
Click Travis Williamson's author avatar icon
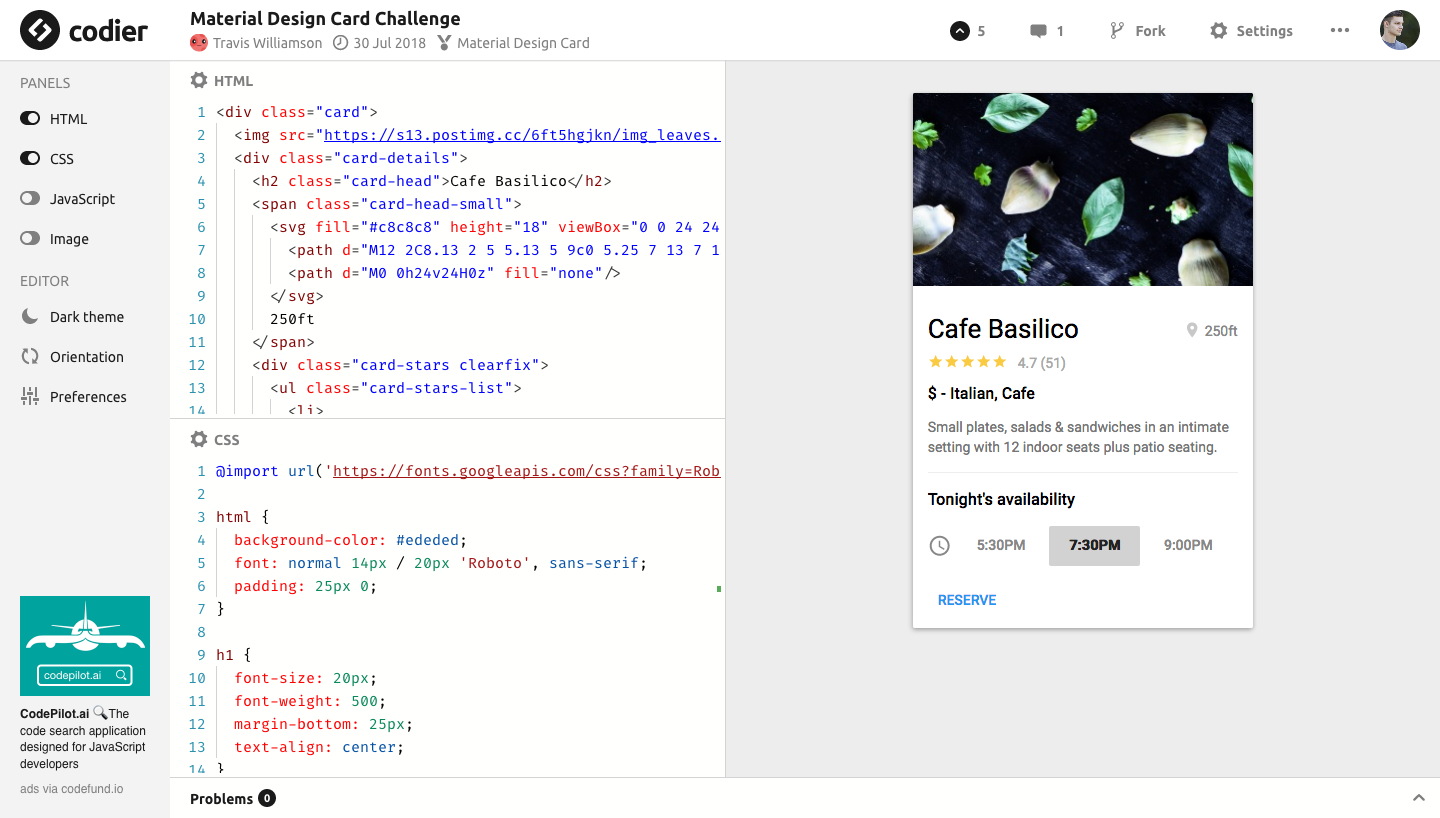199,43
